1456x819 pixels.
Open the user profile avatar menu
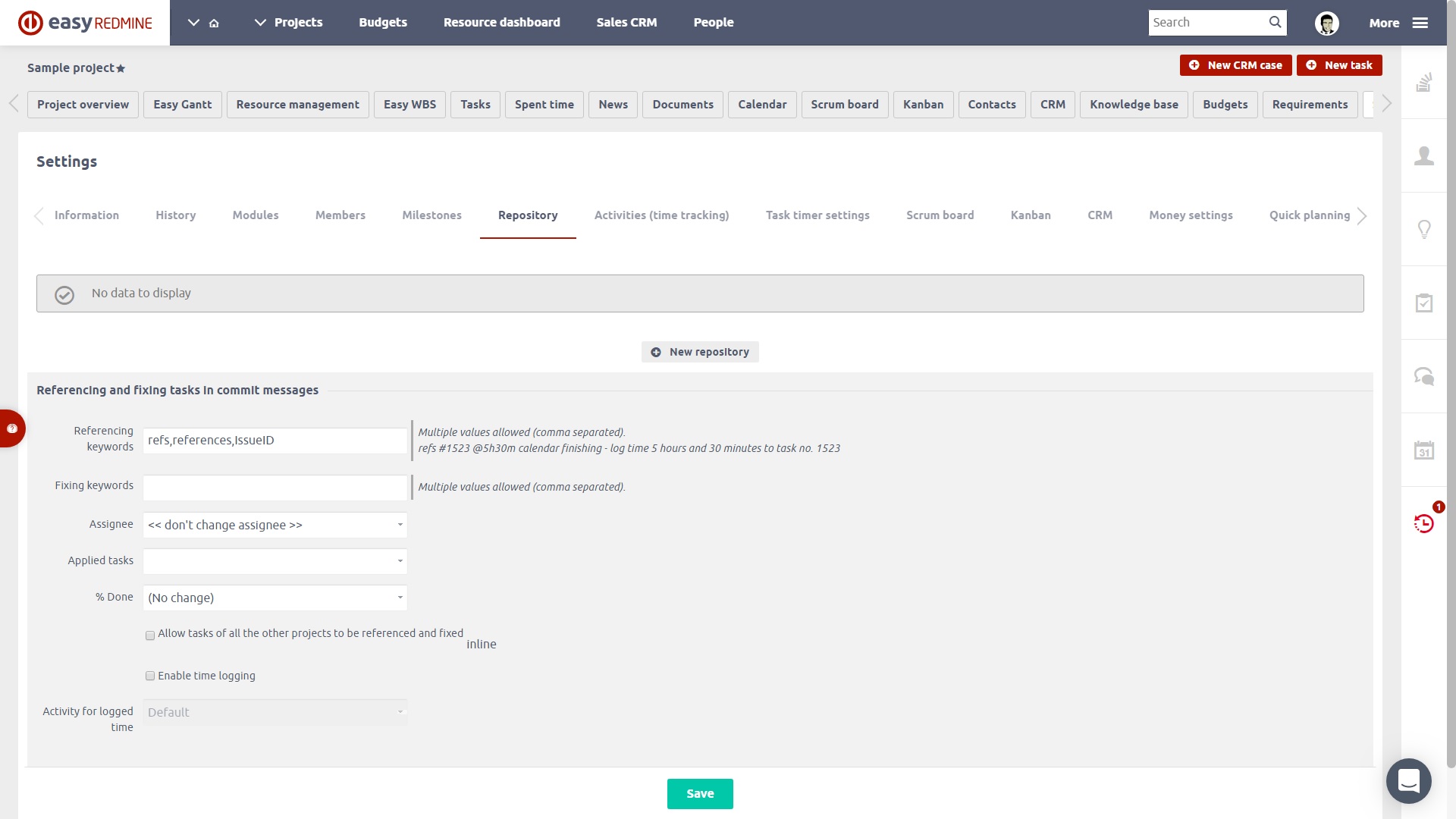[x=1328, y=23]
